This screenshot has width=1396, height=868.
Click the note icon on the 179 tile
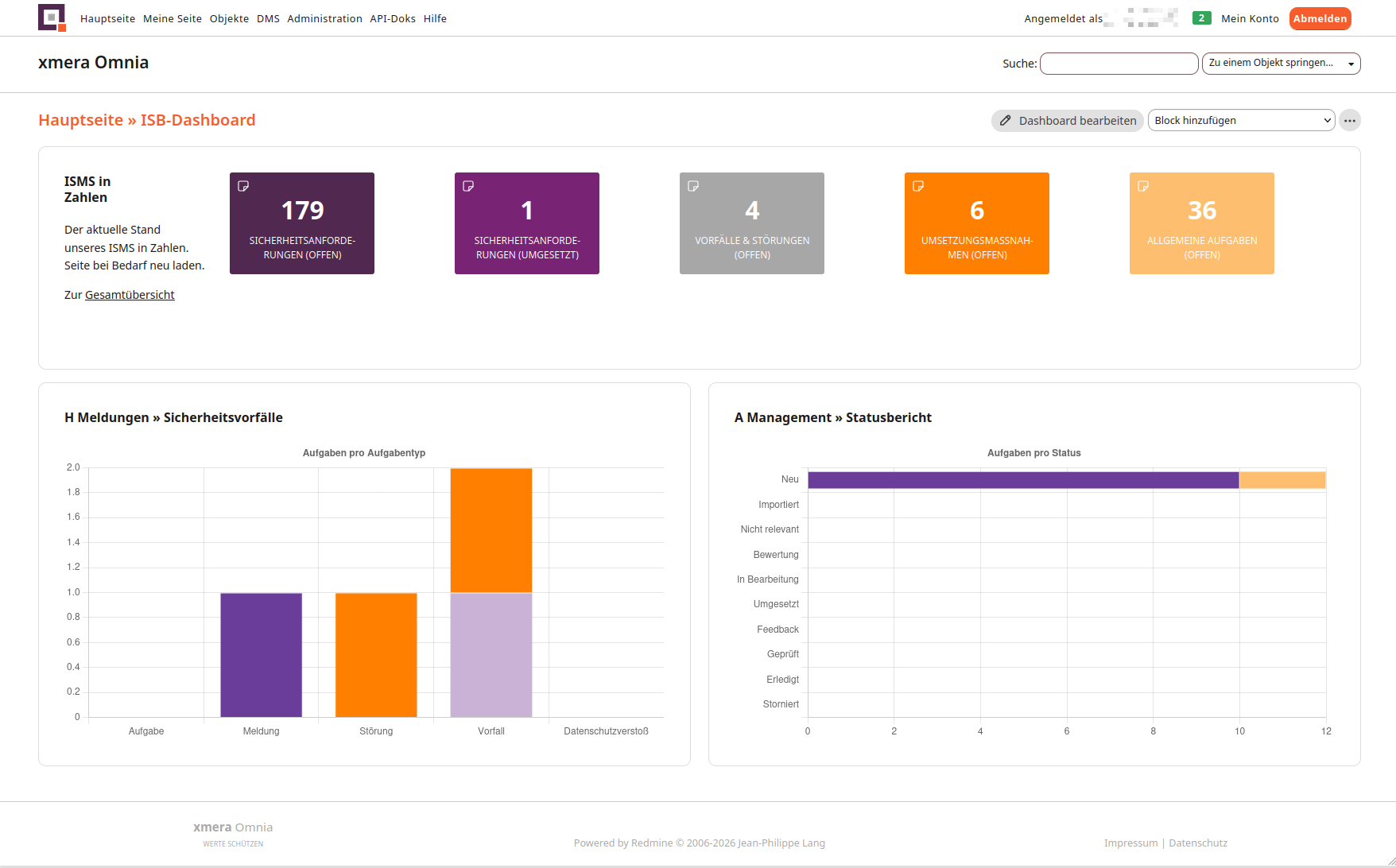pos(243,186)
